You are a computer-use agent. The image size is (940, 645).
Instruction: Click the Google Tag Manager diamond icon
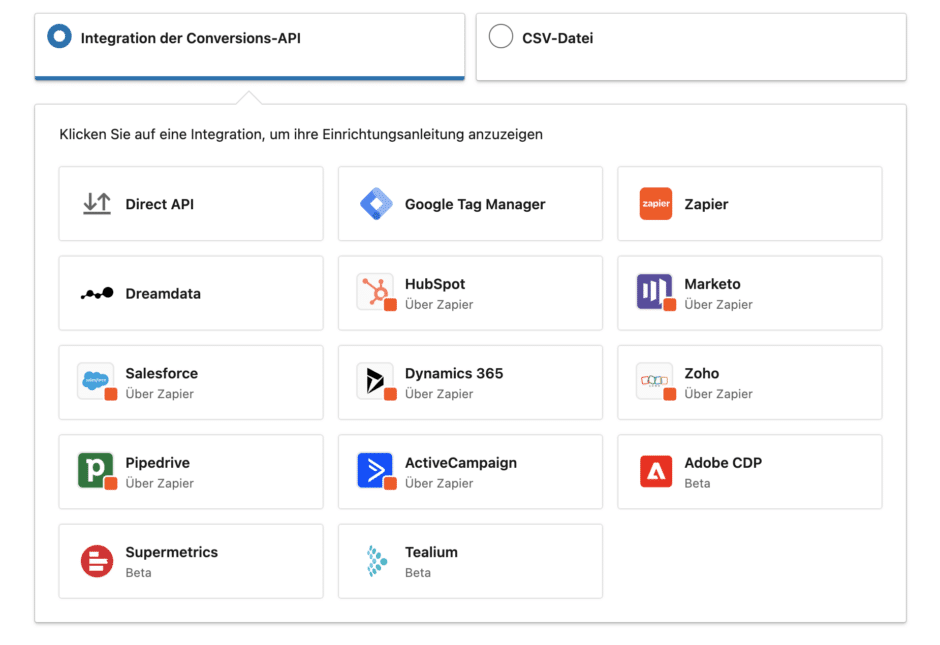coord(376,204)
